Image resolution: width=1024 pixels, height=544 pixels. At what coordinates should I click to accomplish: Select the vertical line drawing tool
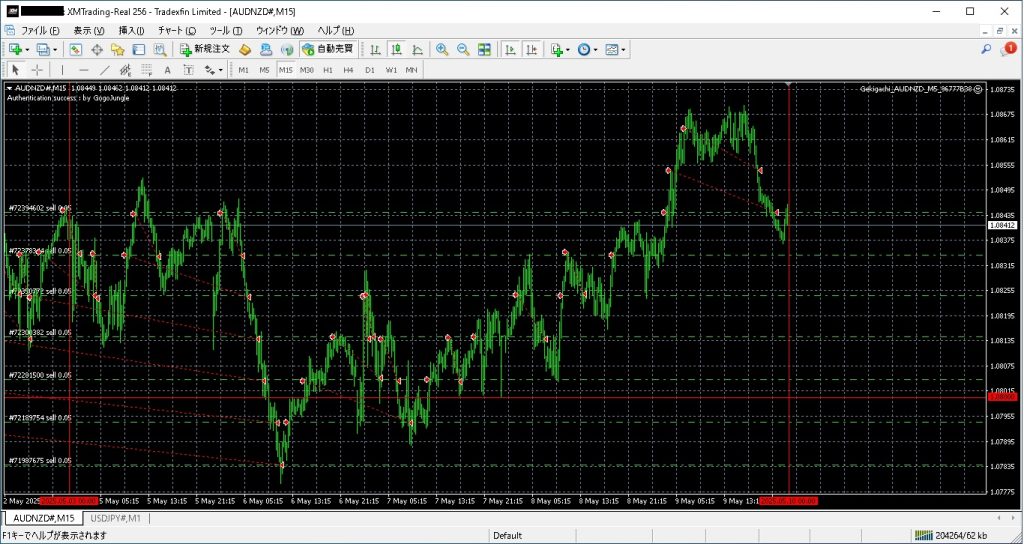pyautogui.click(x=62, y=70)
